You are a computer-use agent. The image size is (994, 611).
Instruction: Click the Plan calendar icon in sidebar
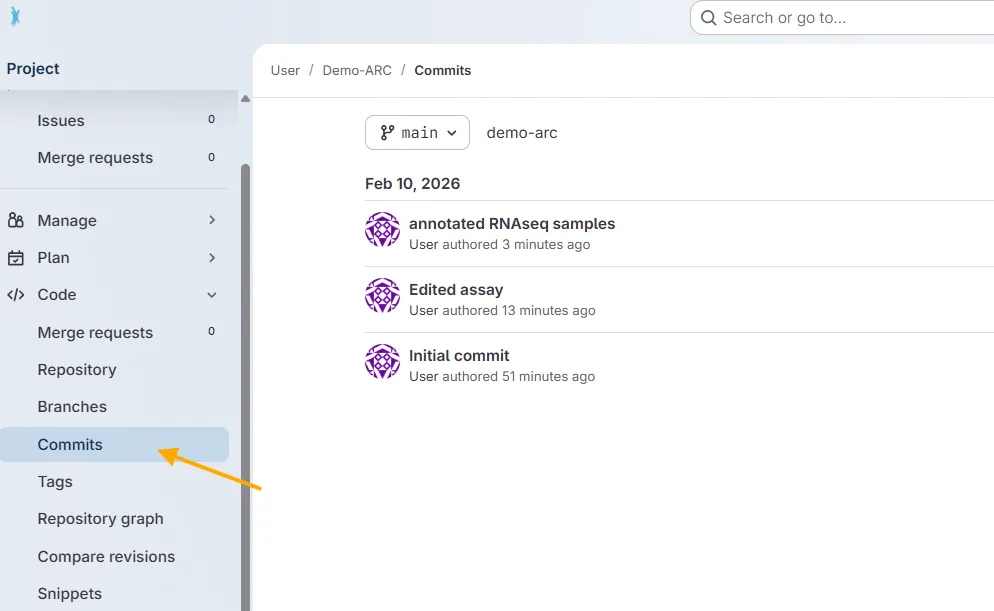point(16,258)
